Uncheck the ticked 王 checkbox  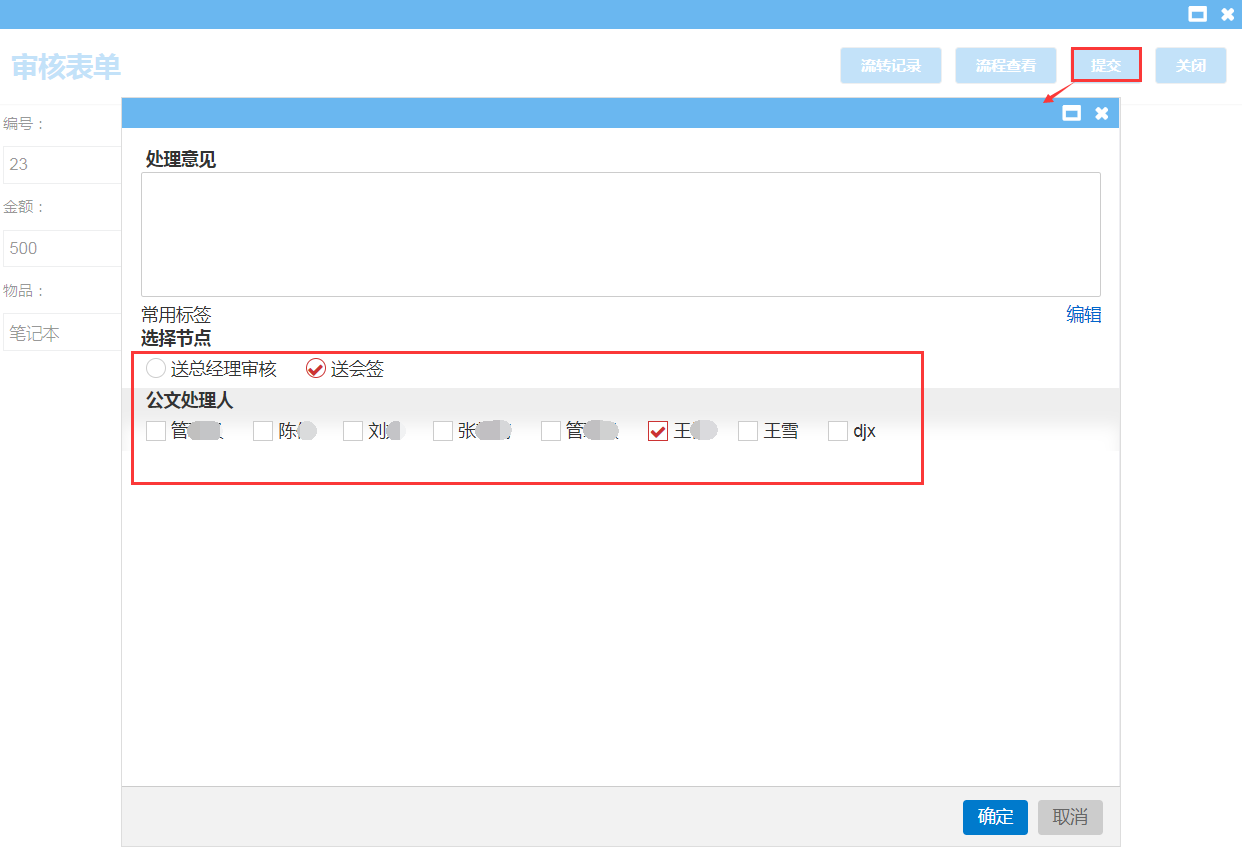click(x=658, y=431)
